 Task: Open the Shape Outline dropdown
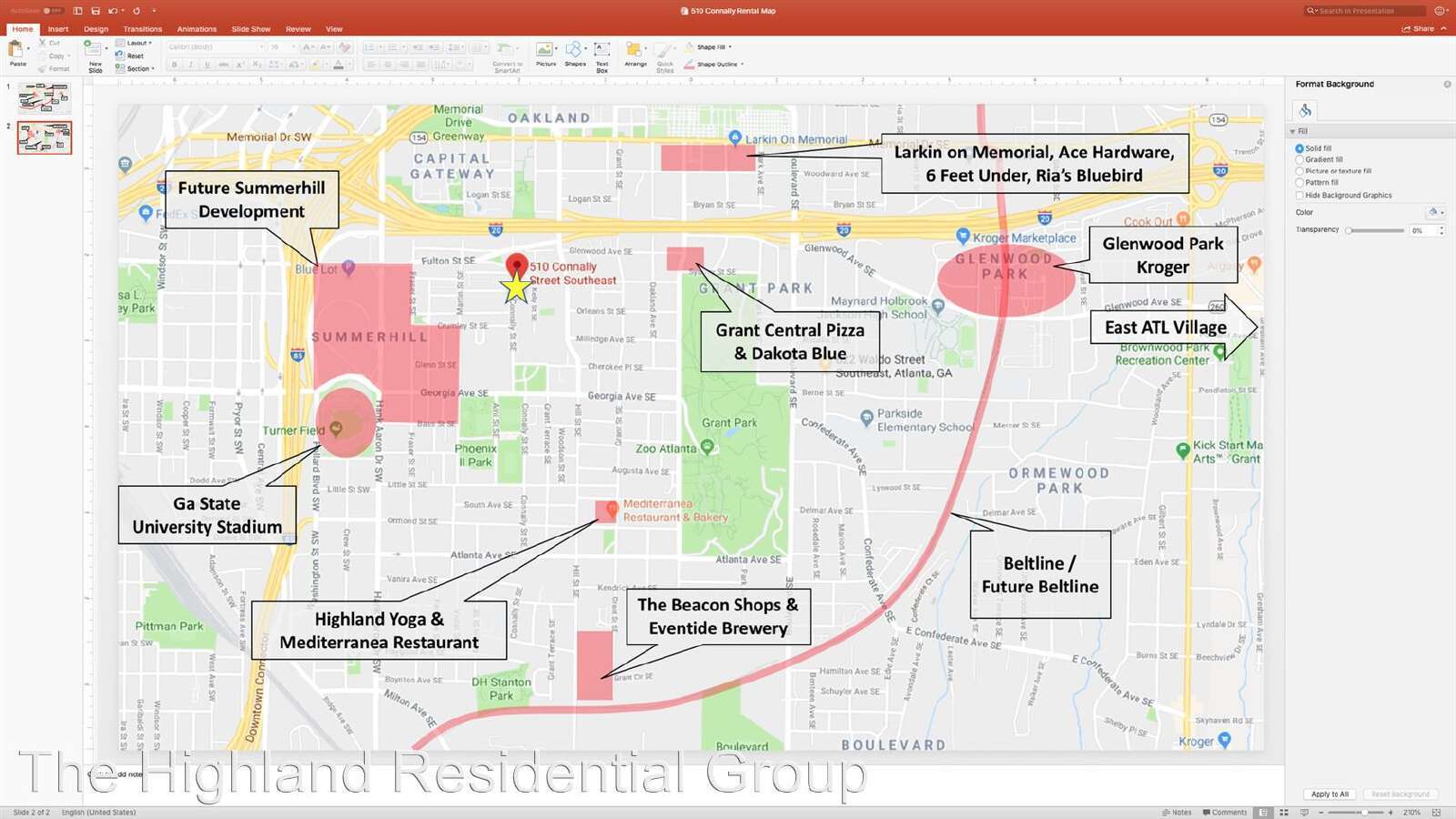pos(713,64)
